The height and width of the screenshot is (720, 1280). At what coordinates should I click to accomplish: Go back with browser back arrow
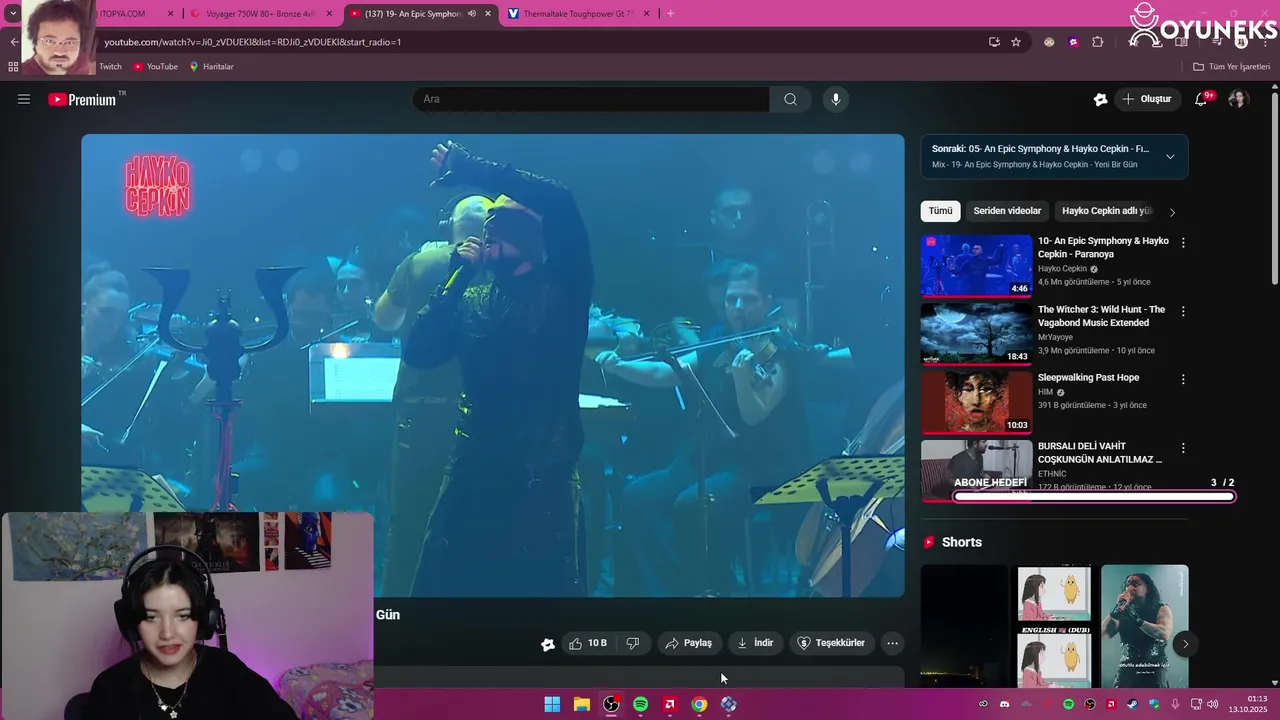[x=14, y=42]
